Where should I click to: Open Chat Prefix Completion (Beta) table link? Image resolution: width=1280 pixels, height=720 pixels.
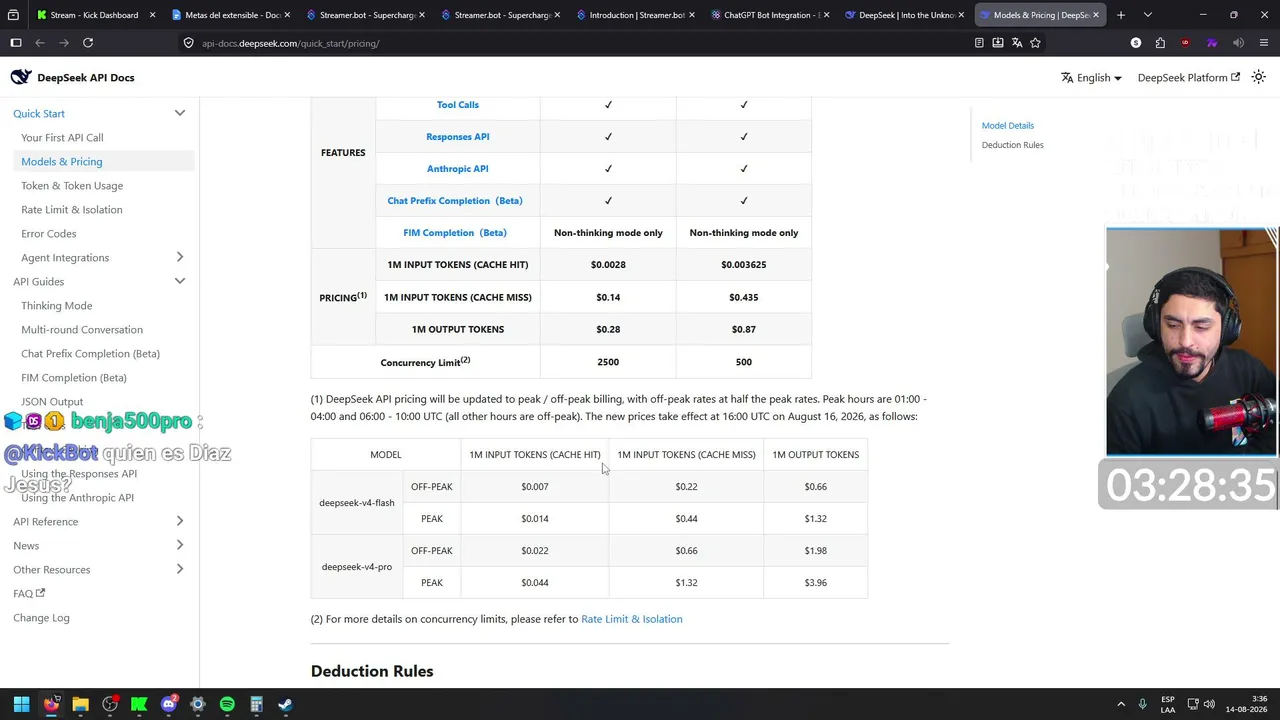[455, 200]
